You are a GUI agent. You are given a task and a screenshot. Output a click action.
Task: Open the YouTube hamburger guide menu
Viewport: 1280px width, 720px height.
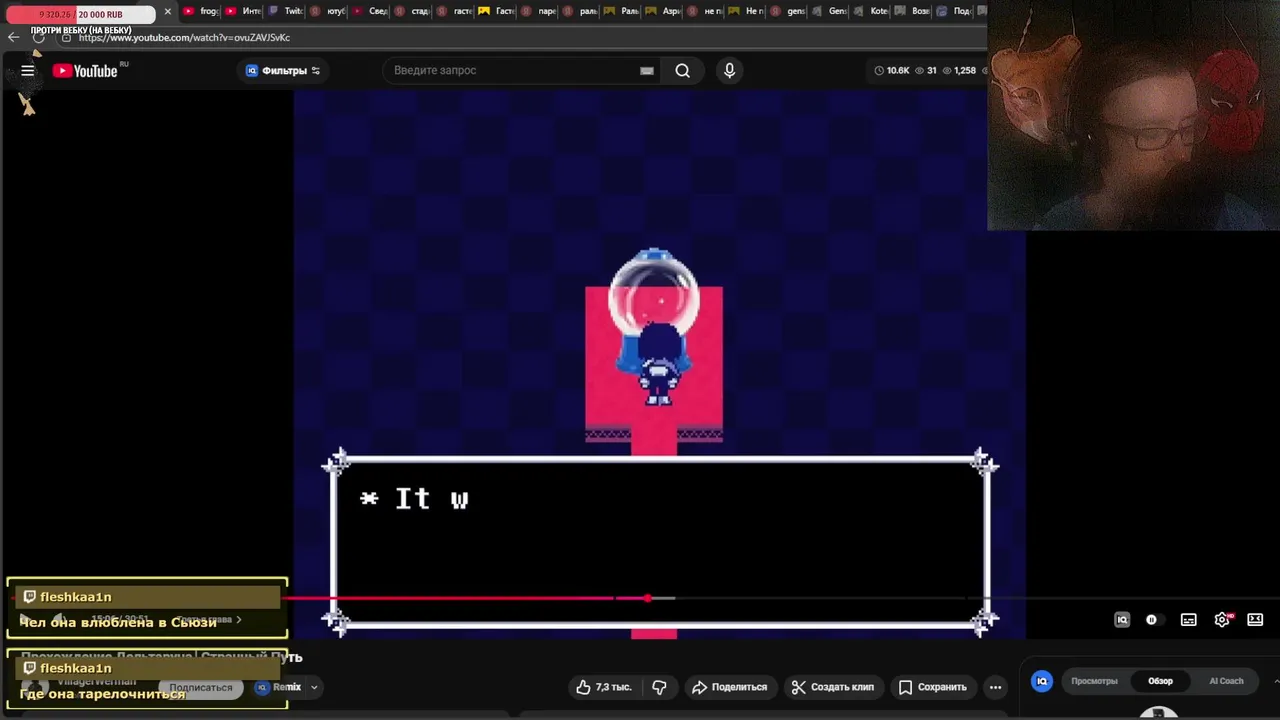pos(28,71)
